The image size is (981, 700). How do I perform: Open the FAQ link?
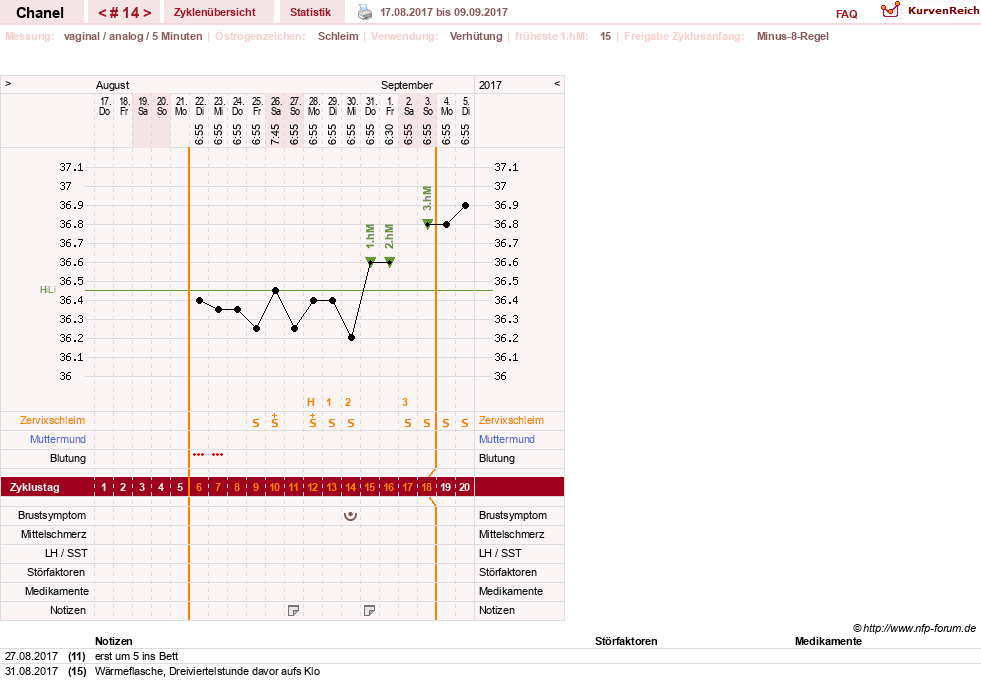(846, 14)
